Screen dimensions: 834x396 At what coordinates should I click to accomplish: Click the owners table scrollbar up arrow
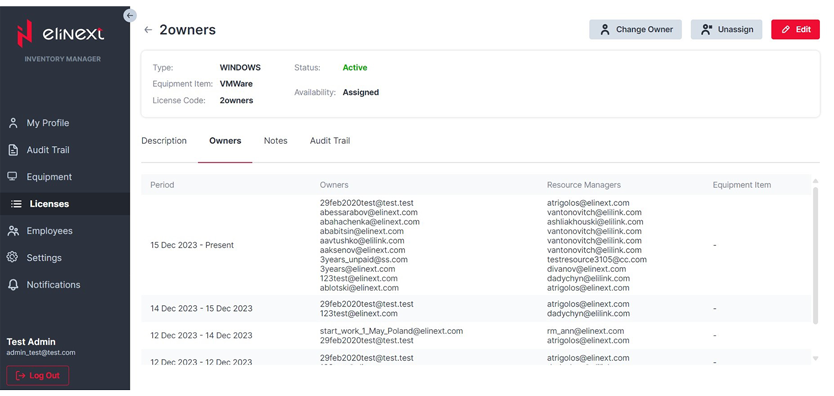click(x=815, y=181)
